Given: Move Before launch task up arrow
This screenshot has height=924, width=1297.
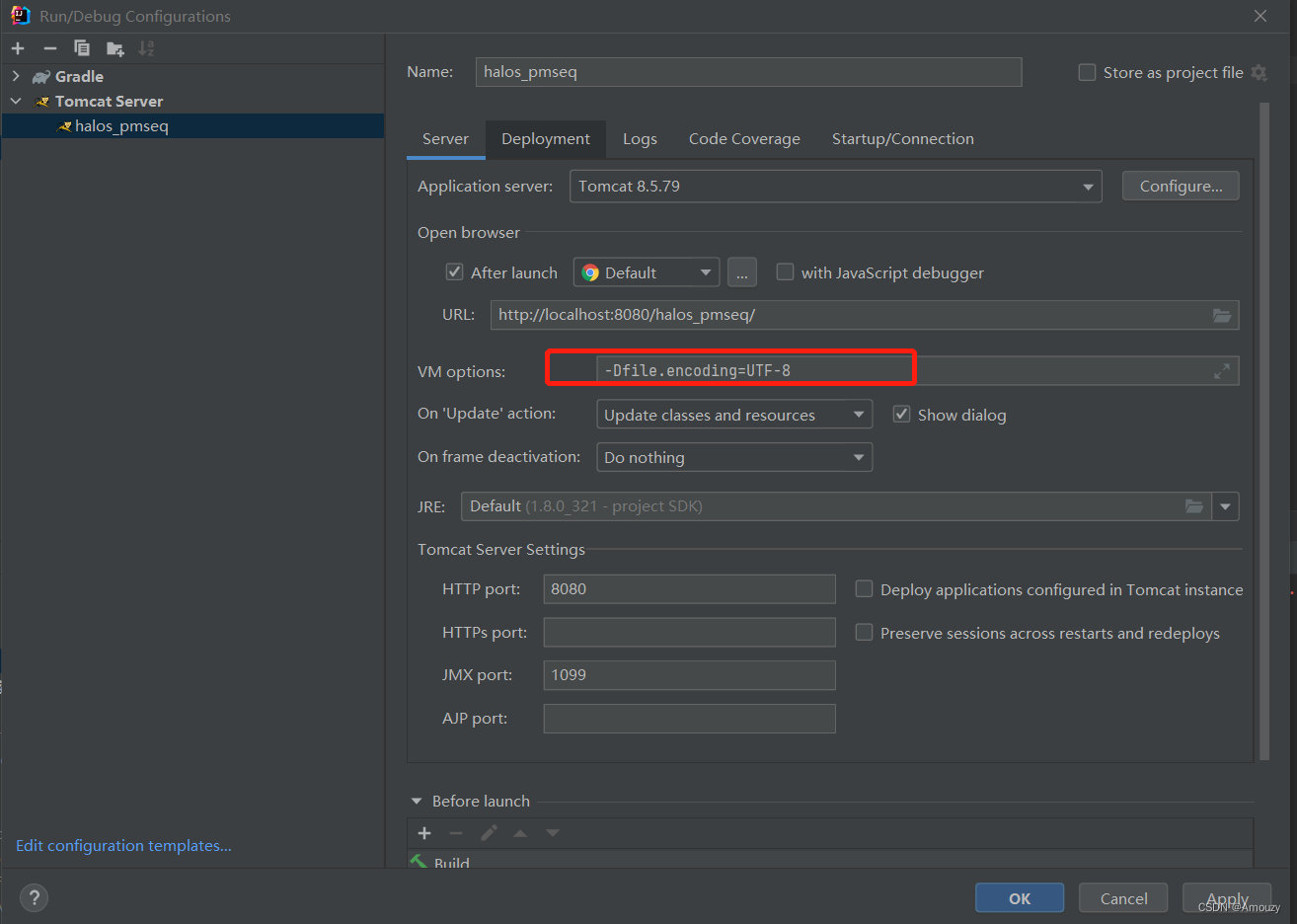Looking at the screenshot, I should pyautogui.click(x=520, y=833).
